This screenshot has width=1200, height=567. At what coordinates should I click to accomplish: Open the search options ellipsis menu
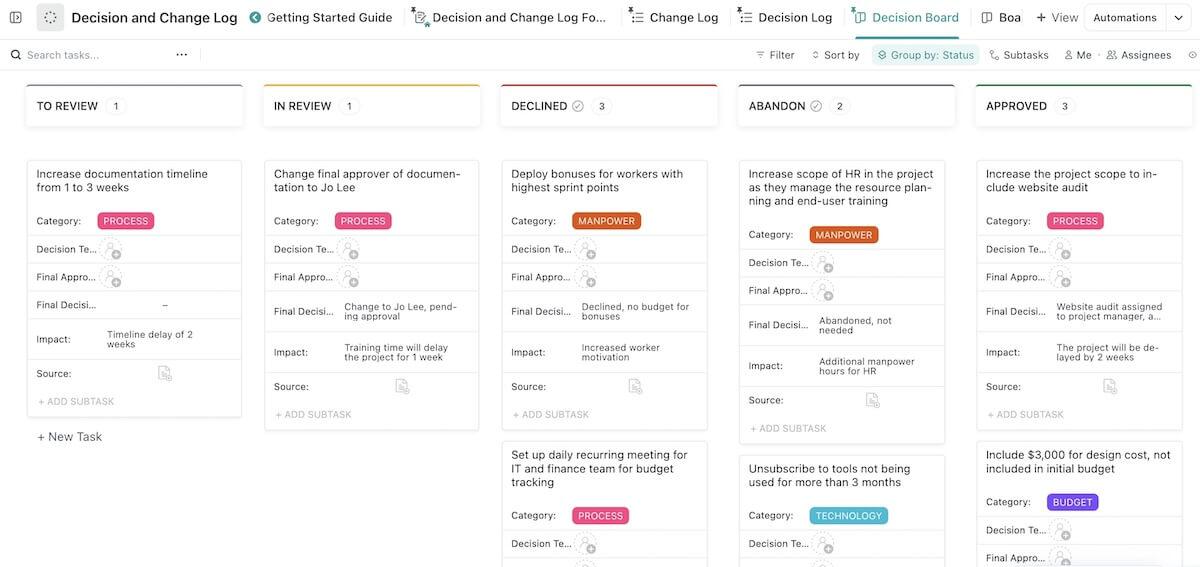coord(181,55)
